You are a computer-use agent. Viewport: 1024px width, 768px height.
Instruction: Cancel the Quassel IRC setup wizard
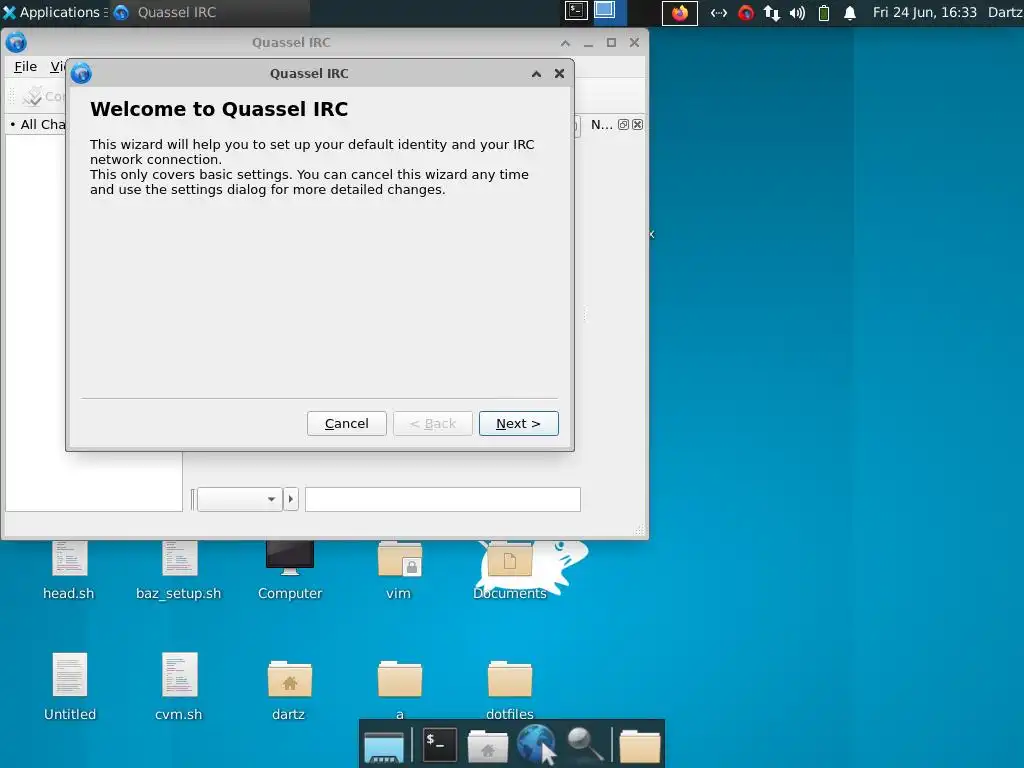coord(347,423)
